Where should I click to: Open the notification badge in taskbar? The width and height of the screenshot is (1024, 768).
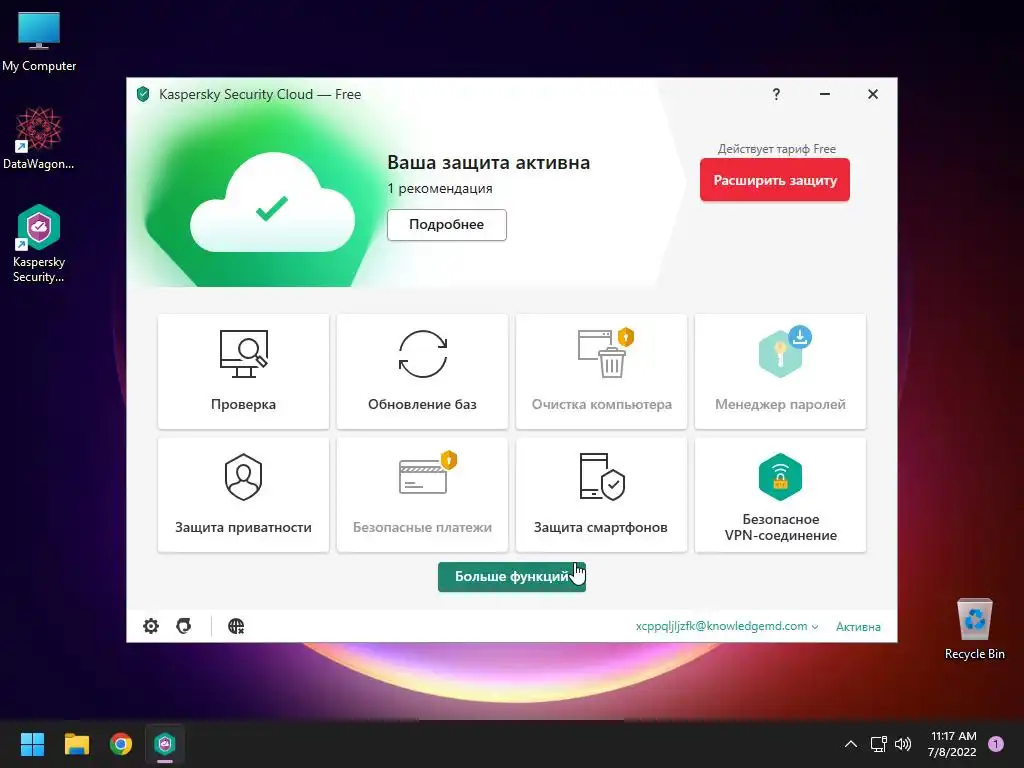point(995,744)
